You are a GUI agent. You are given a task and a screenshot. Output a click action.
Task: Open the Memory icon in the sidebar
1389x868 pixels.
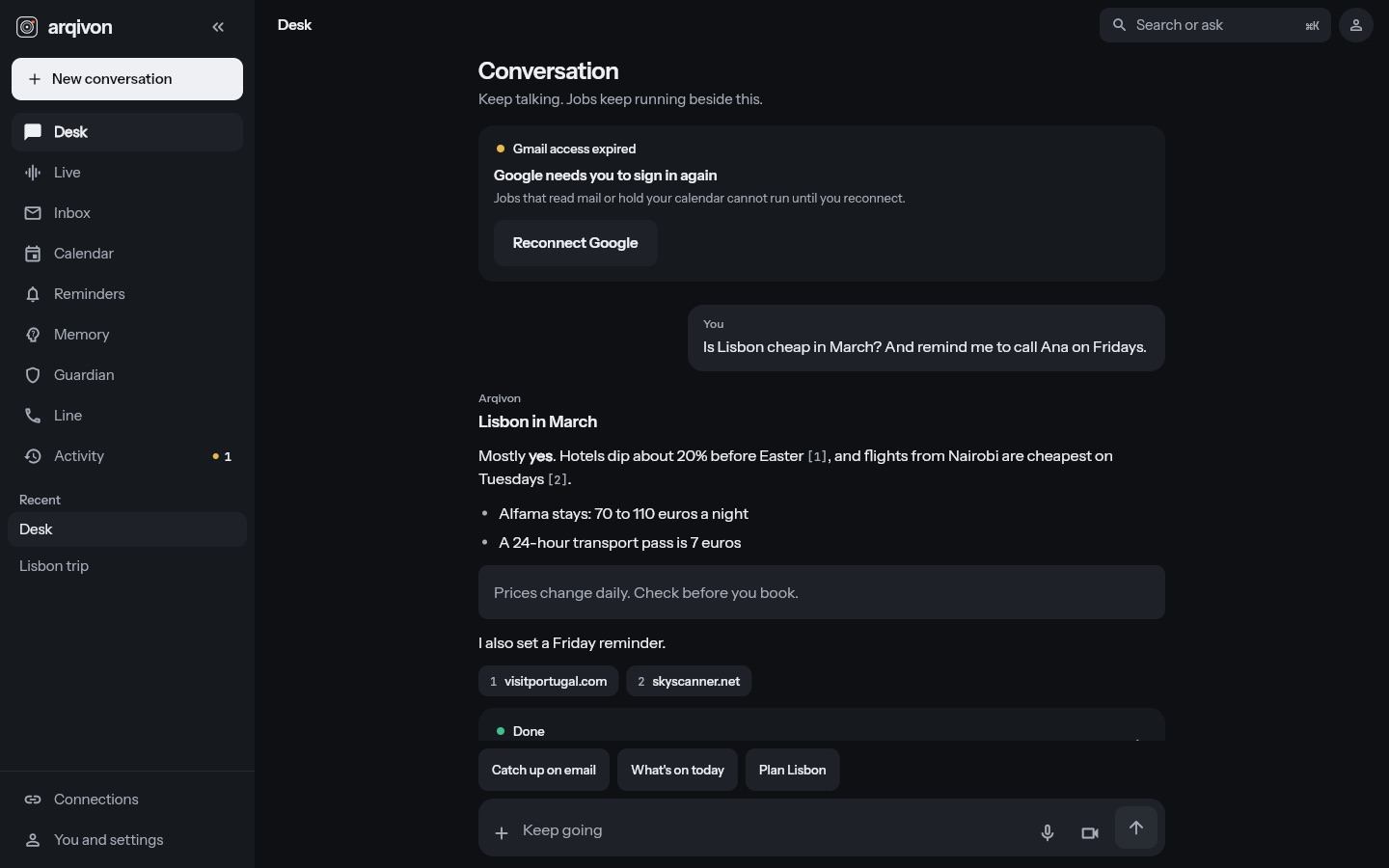(33, 335)
